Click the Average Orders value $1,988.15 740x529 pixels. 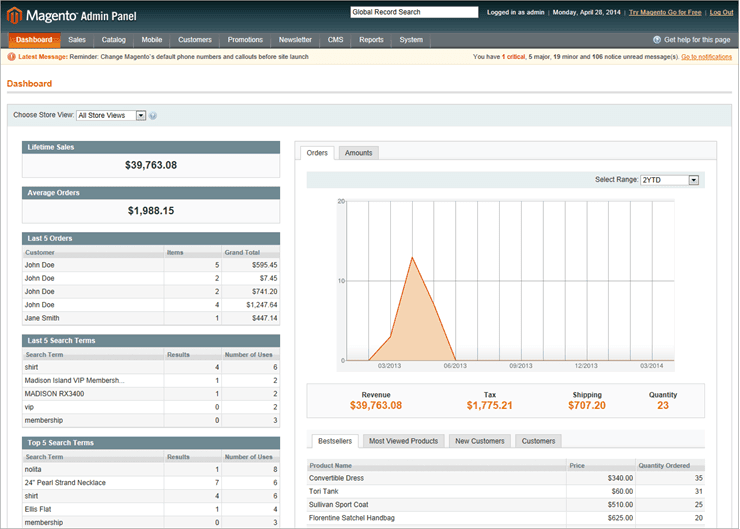[151, 211]
